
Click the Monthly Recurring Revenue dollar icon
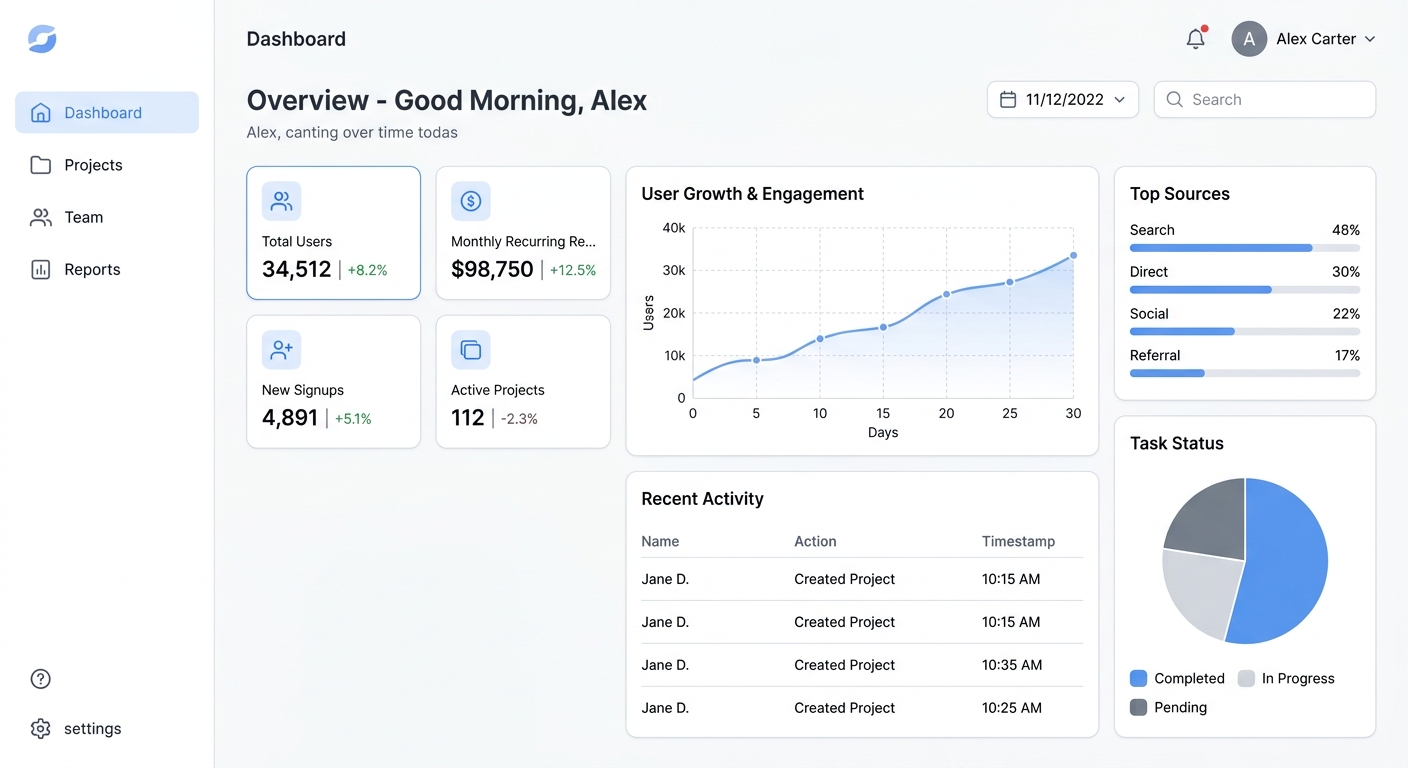470,201
